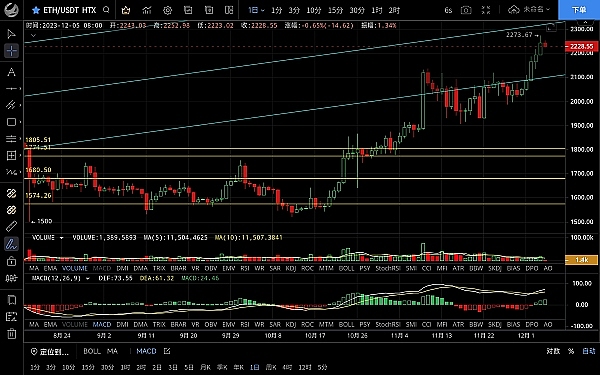Select the RSI tab in volume panel
The image size is (600, 375).
(245, 268)
